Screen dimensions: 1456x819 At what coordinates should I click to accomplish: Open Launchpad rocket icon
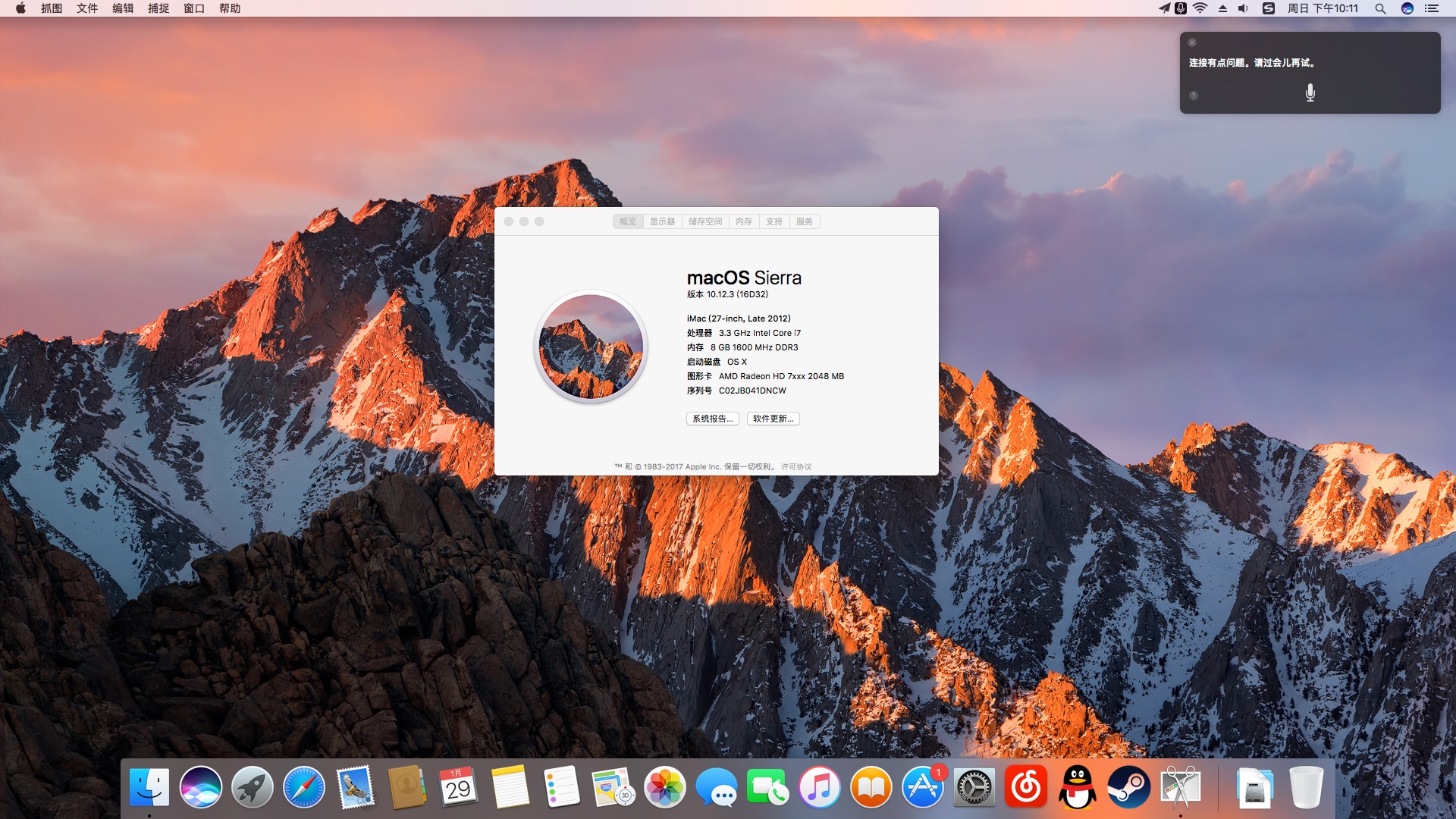coord(253,787)
